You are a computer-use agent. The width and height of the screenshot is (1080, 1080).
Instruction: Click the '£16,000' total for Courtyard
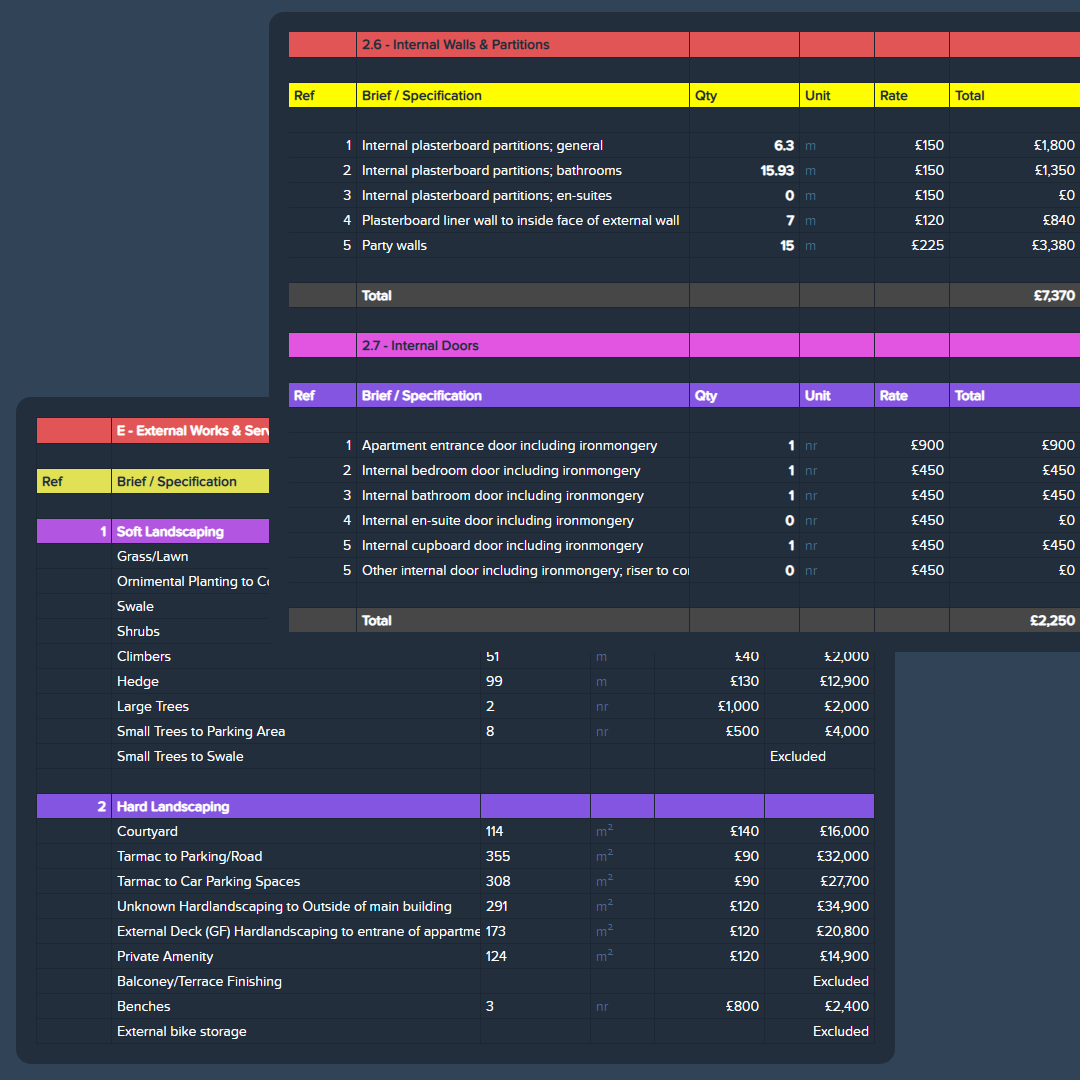click(844, 831)
